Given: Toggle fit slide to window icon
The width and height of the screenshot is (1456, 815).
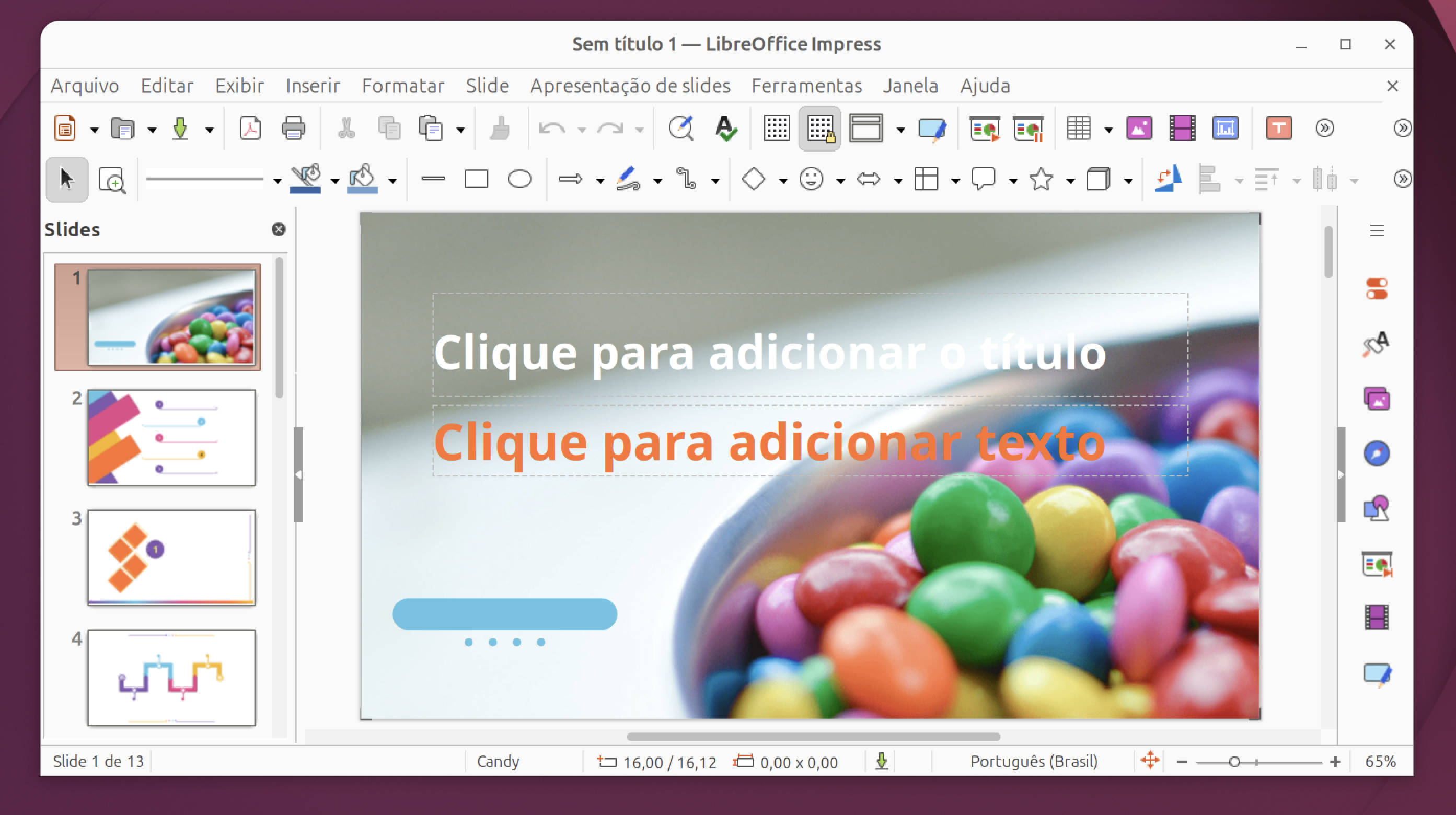Looking at the screenshot, I should (1150, 761).
